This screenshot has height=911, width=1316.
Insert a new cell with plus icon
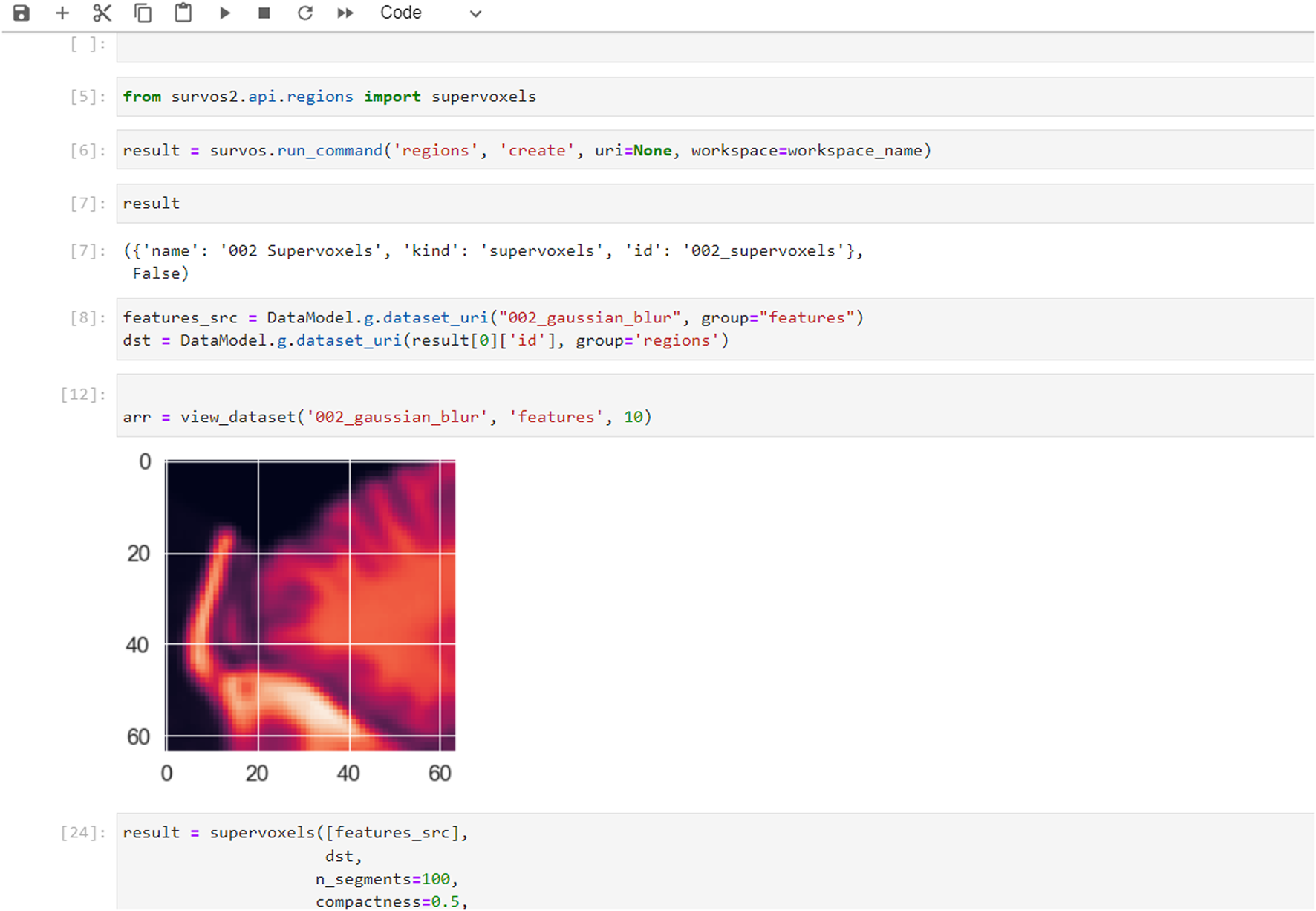62,13
